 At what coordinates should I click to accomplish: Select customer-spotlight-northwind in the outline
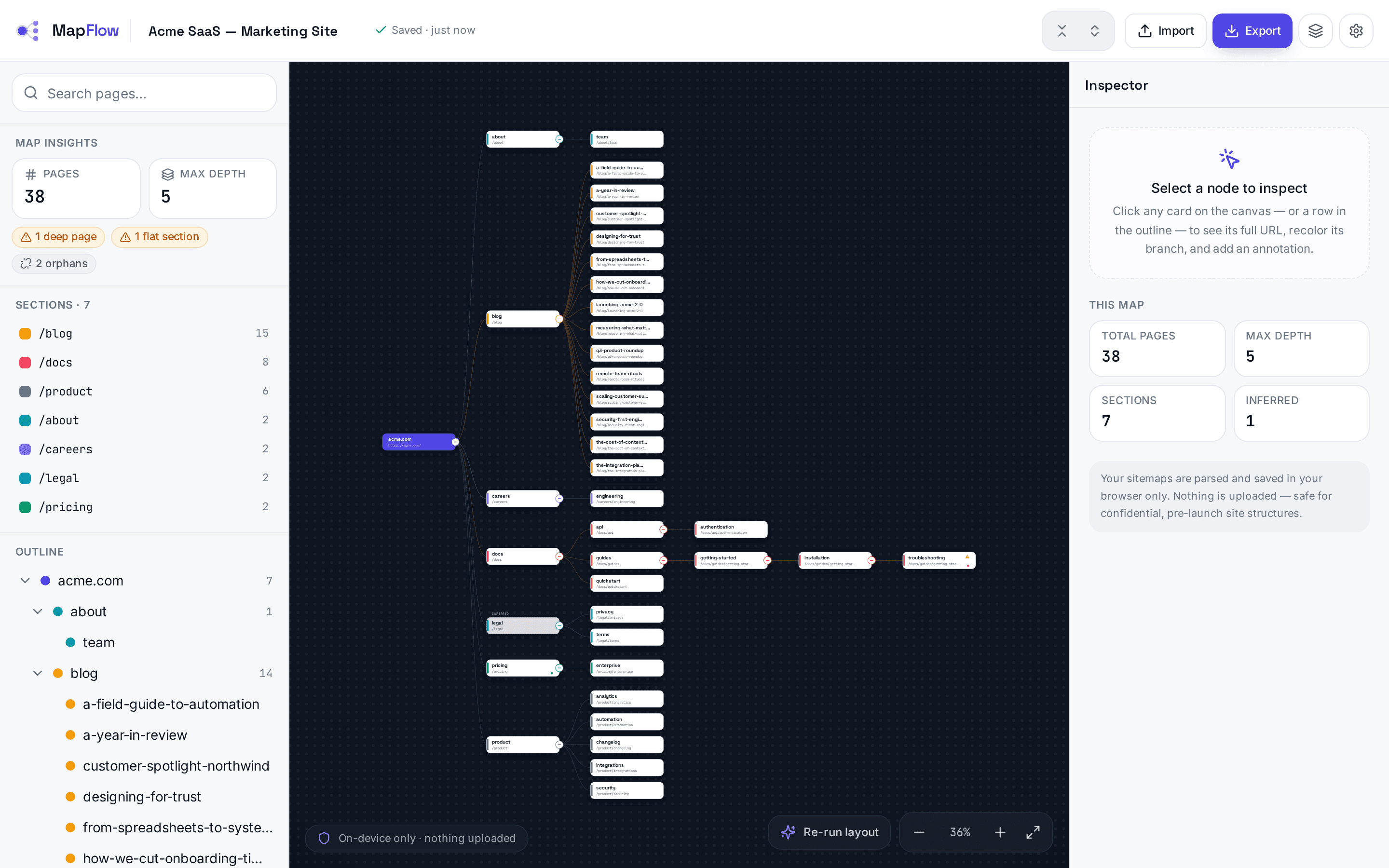[176, 766]
